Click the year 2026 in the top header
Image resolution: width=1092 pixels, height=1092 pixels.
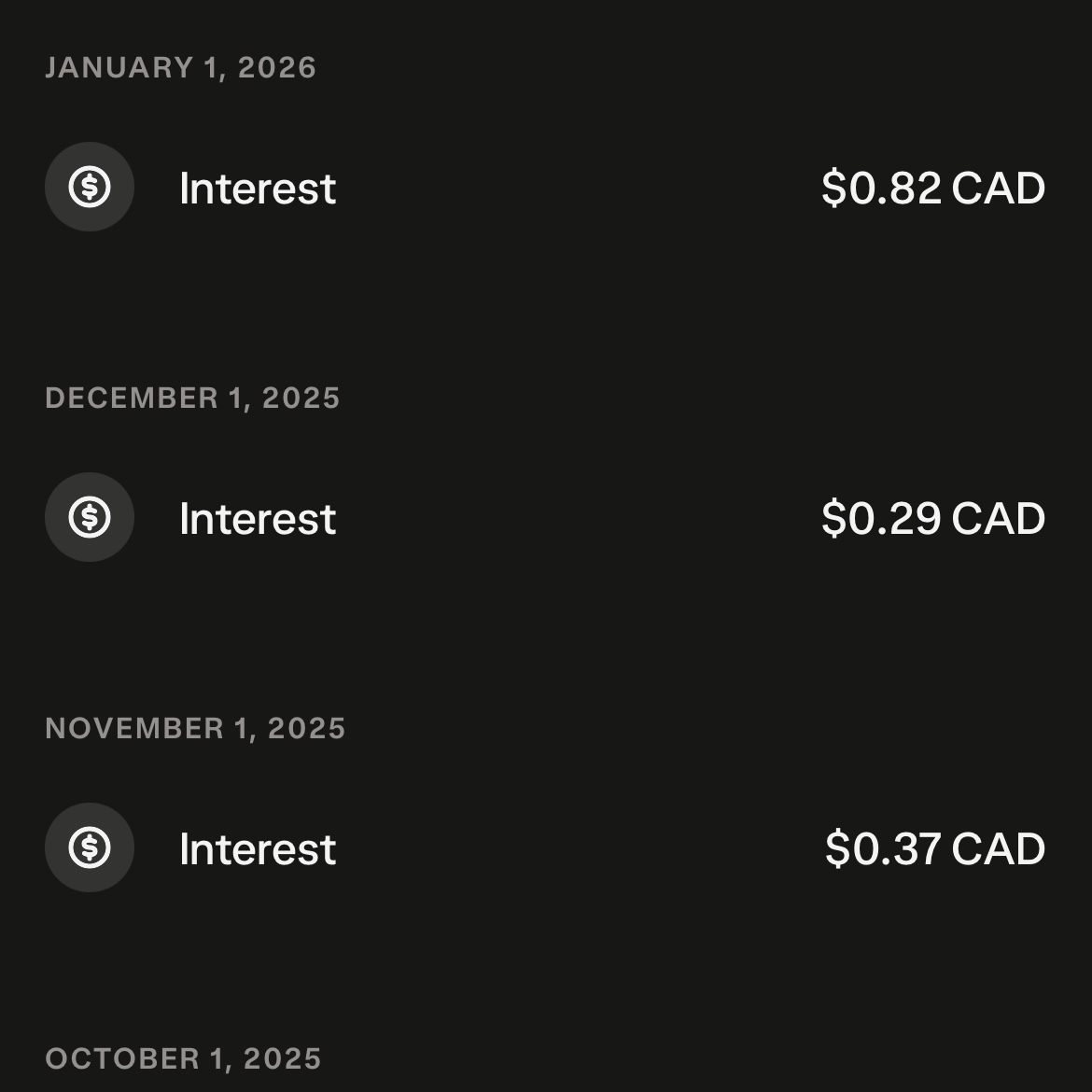tap(277, 68)
